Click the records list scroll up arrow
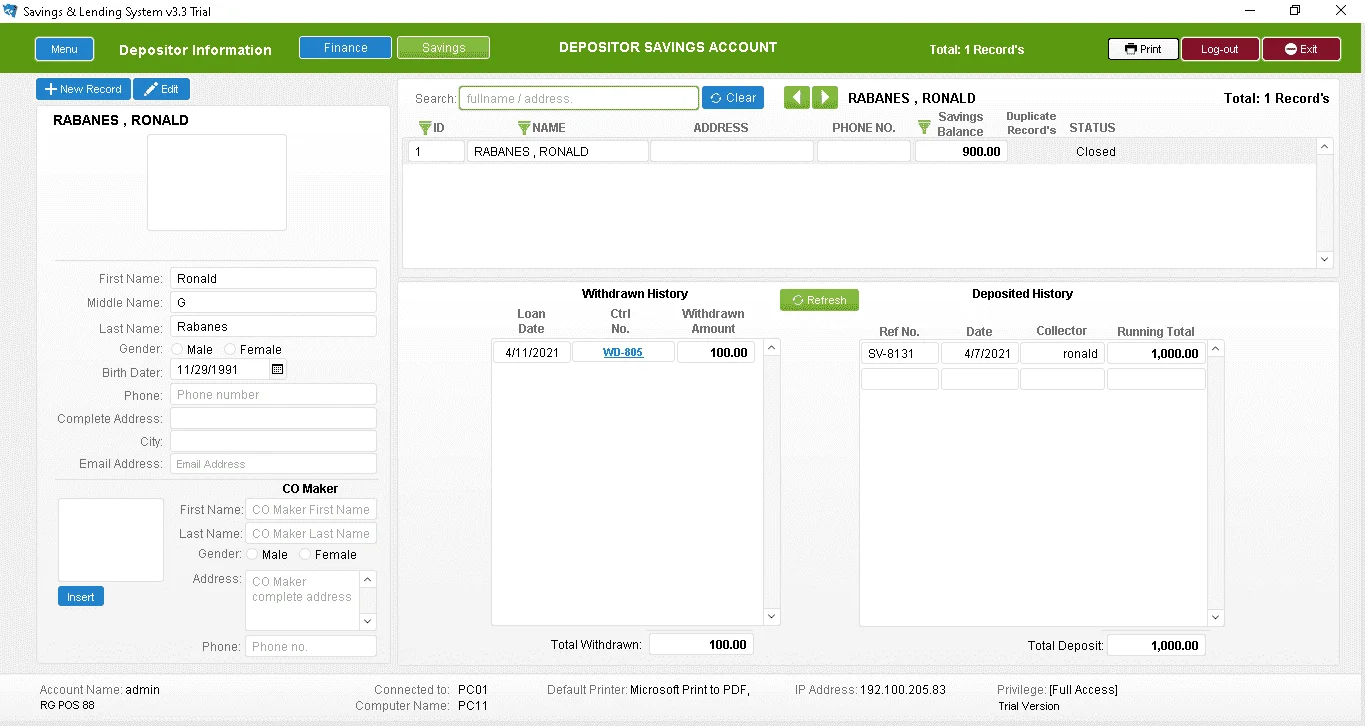The image size is (1365, 726). coord(1325,147)
